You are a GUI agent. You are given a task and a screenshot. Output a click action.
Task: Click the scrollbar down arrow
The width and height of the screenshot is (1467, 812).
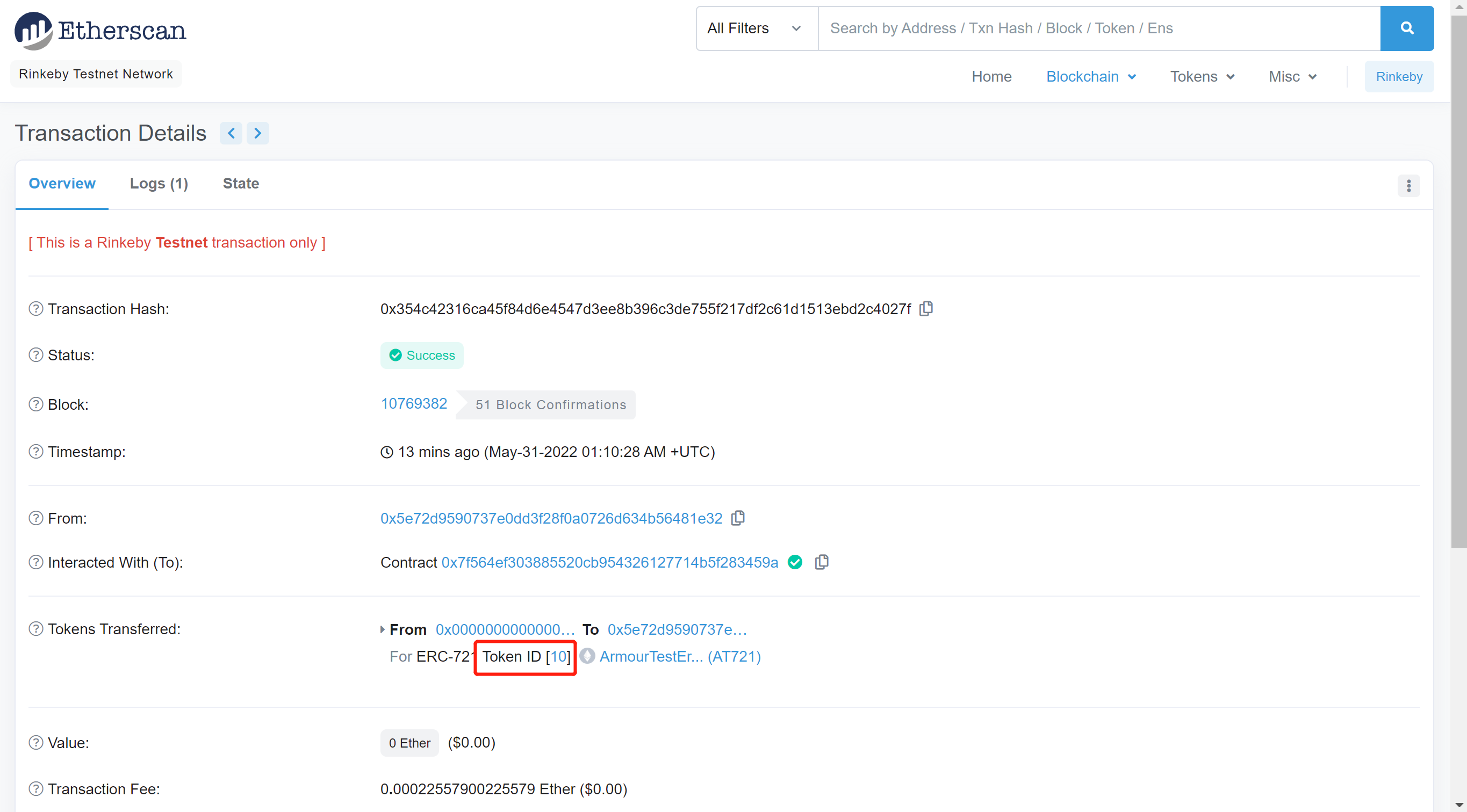click(1458, 804)
